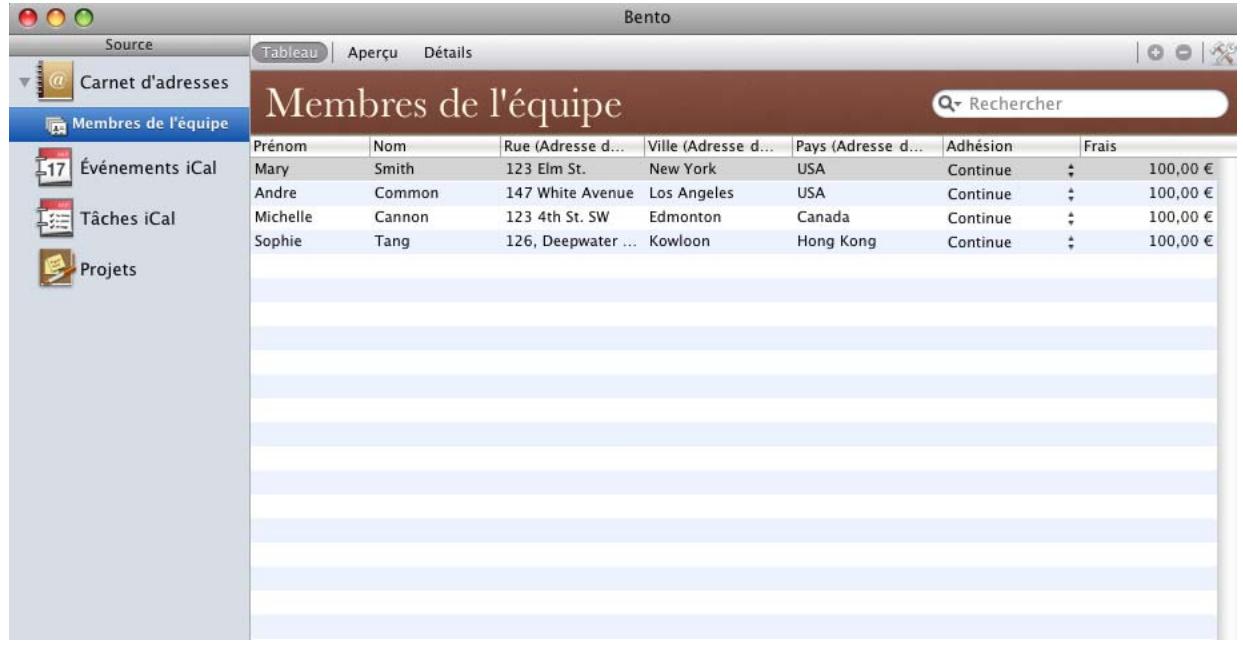Image resolution: width=1243 pixels, height=645 pixels.
Task: Select the cell "Kowloon"
Action: pos(717,242)
